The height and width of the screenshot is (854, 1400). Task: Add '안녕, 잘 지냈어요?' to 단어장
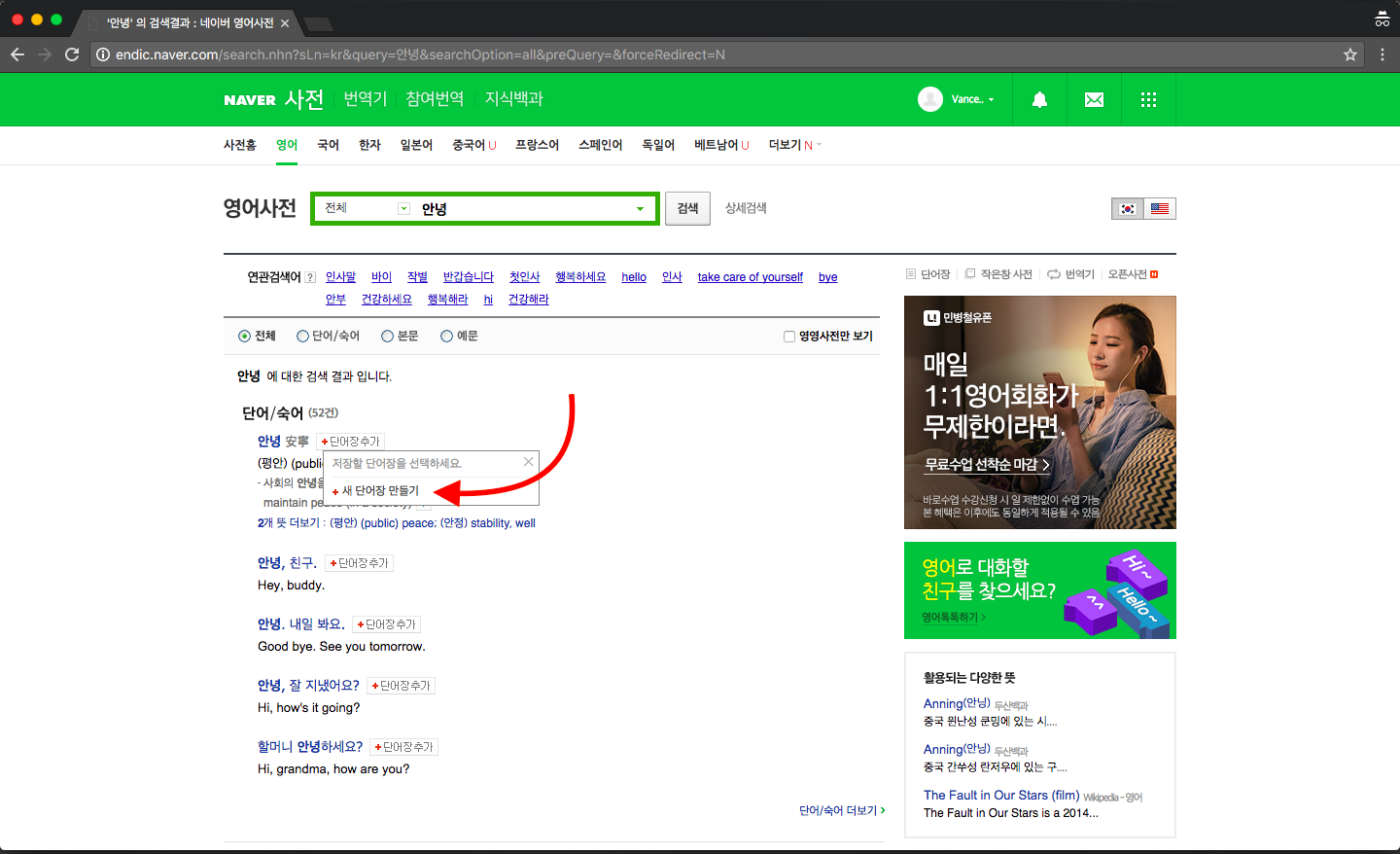(401, 686)
